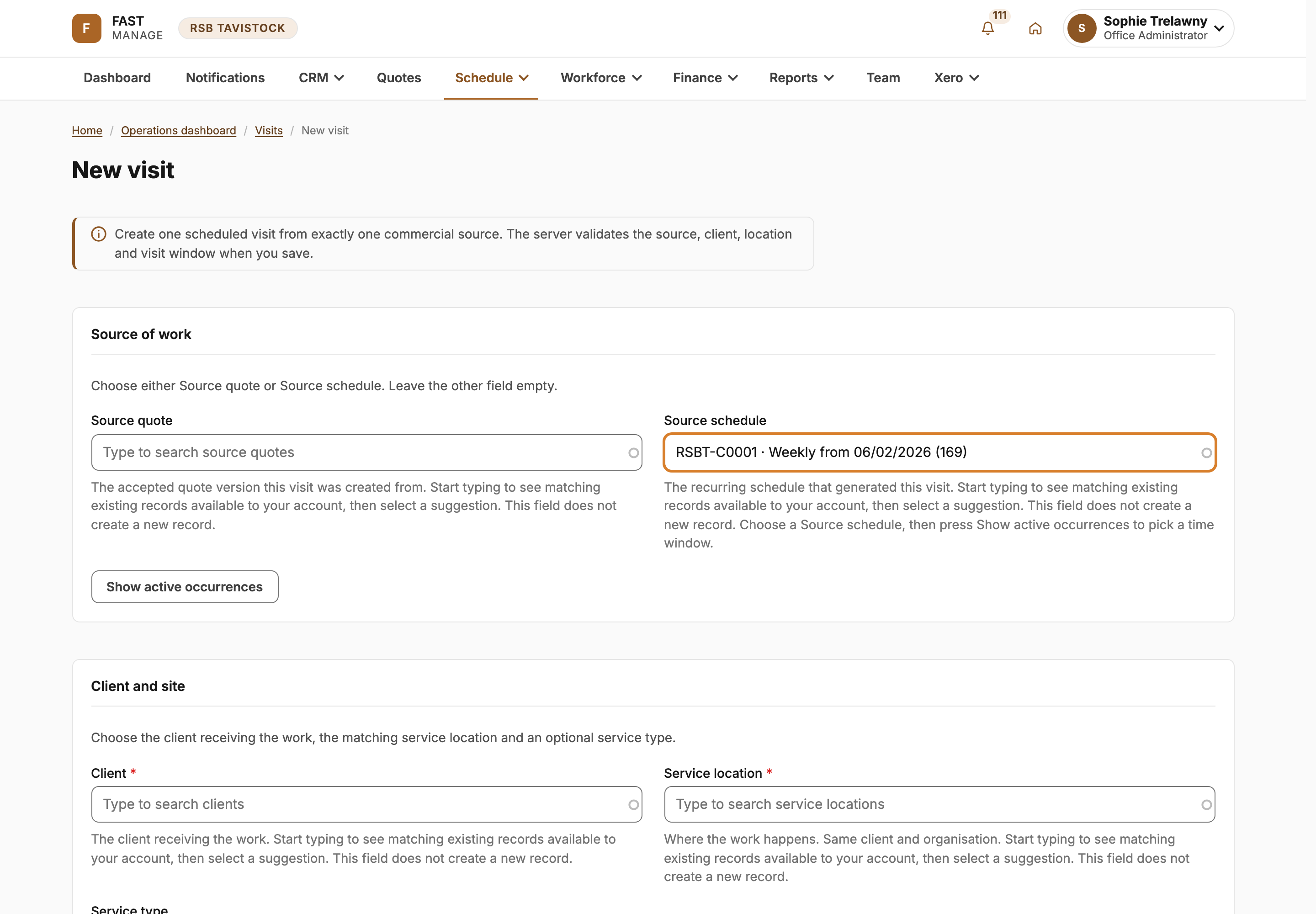Click the home icon in header

coord(1035,28)
